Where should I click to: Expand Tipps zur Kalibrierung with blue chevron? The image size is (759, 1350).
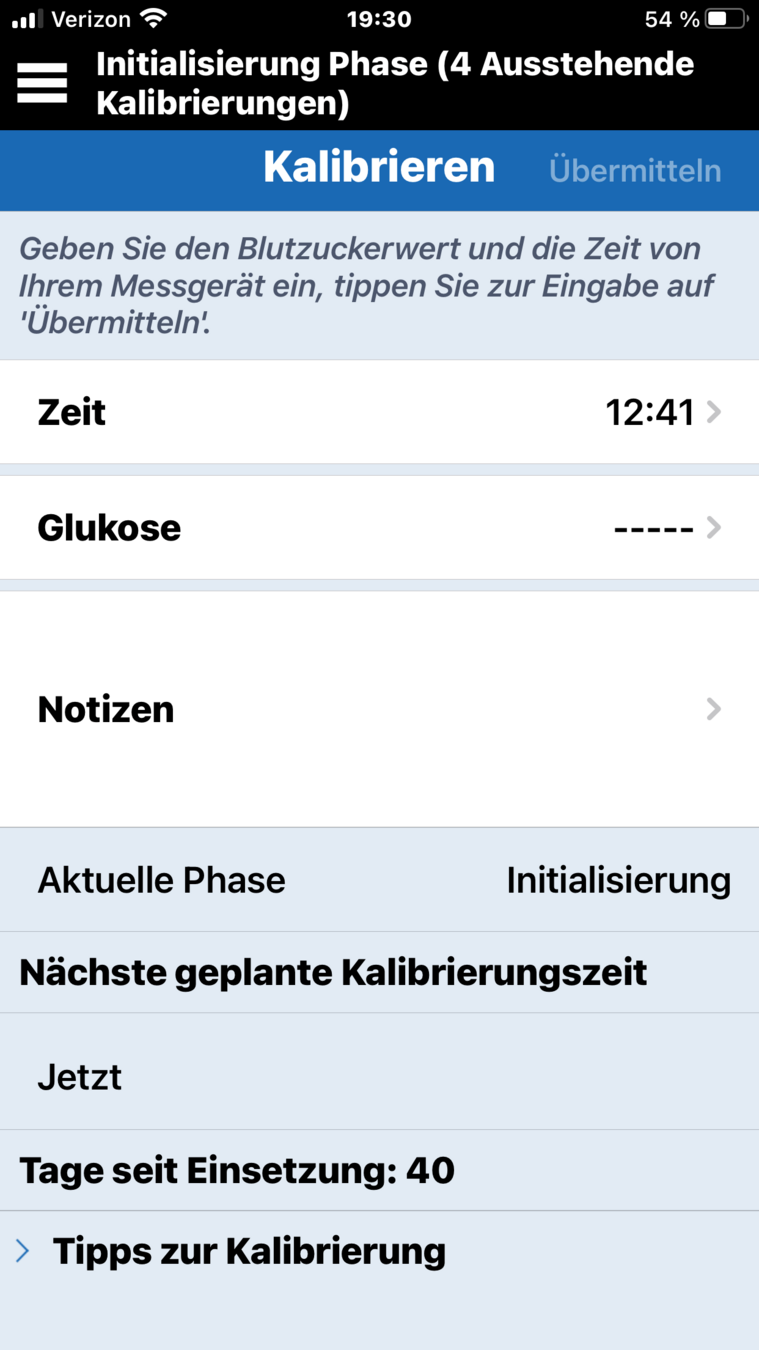click(x=23, y=1251)
